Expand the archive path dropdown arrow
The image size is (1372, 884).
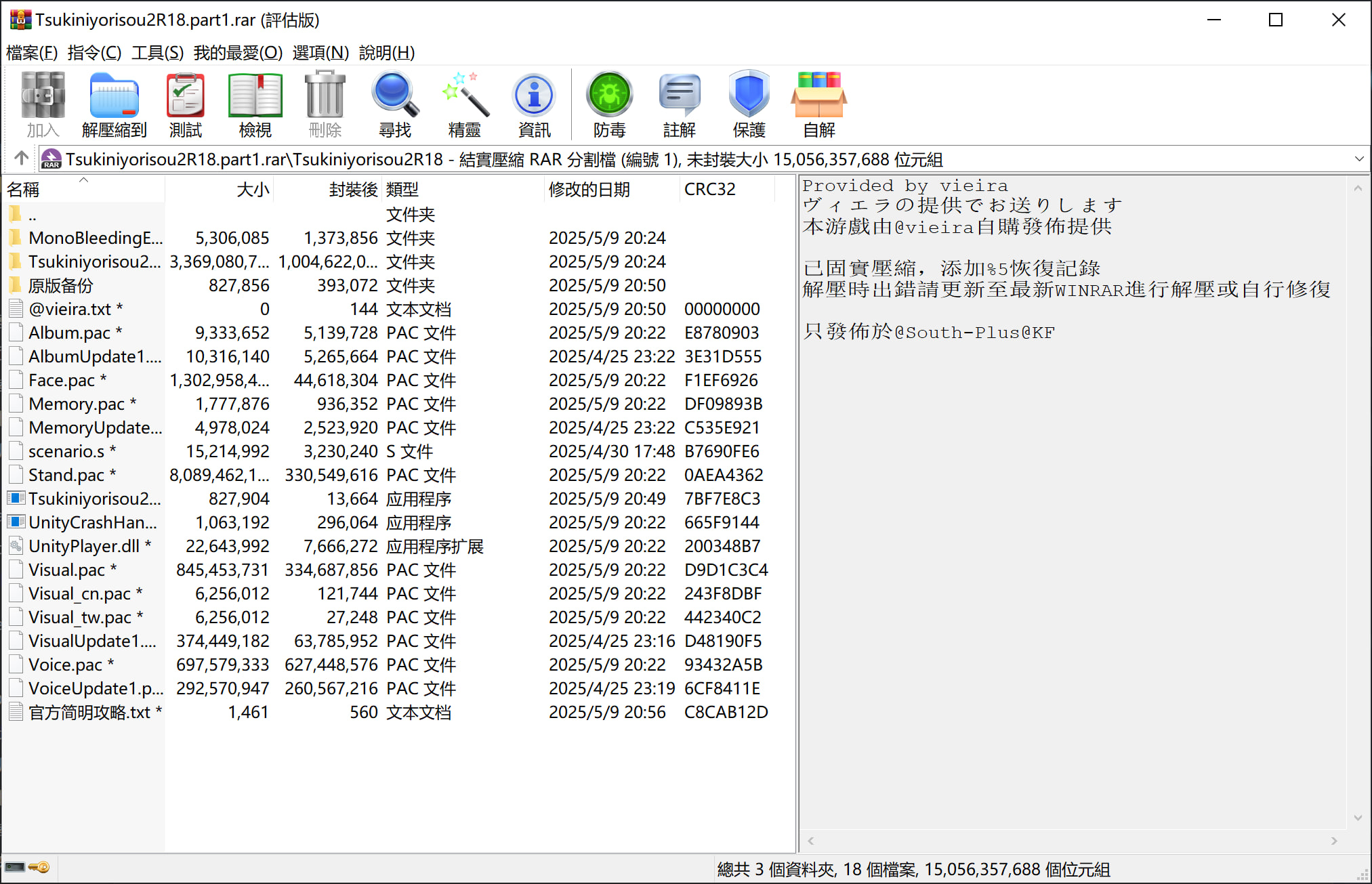pos(1358,159)
